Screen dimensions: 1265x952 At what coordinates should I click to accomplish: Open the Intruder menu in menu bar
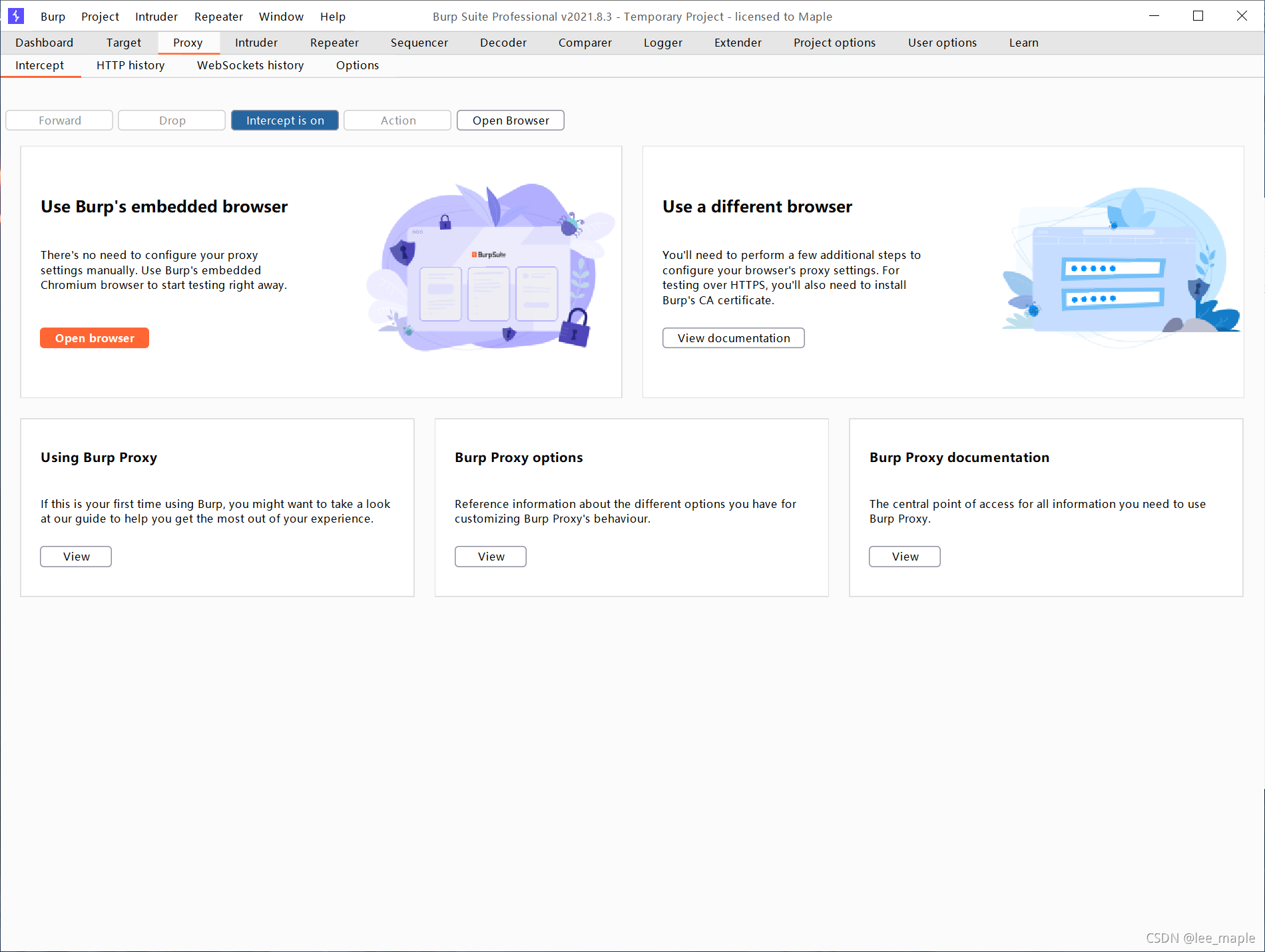click(156, 17)
